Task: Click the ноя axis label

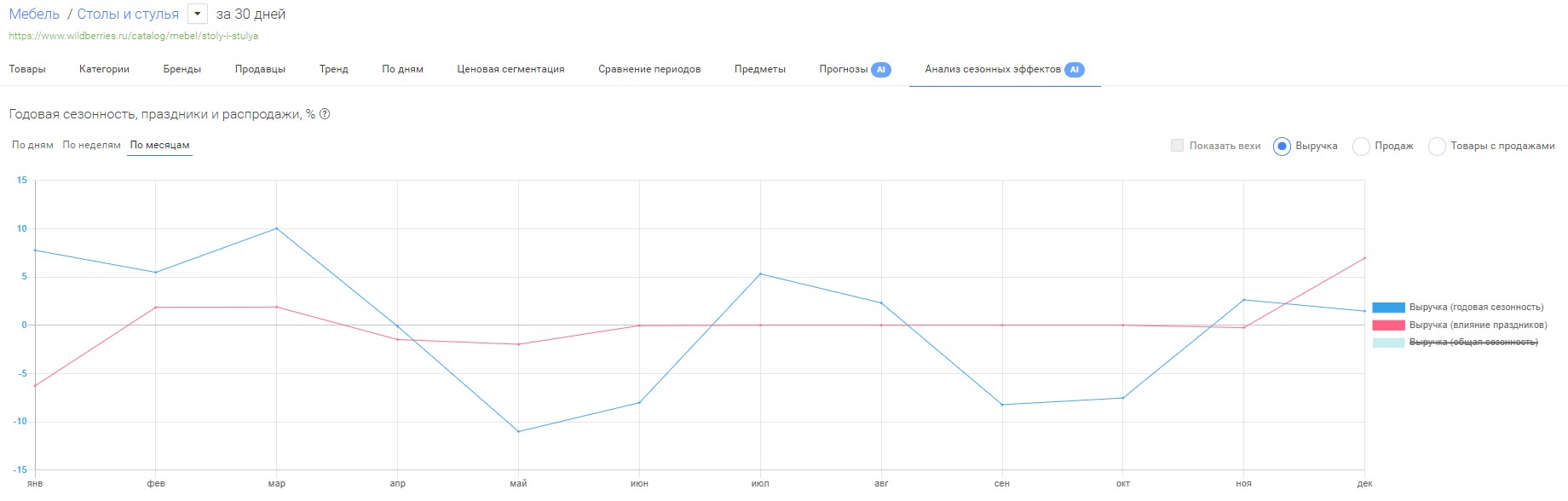Action: coord(1243,483)
